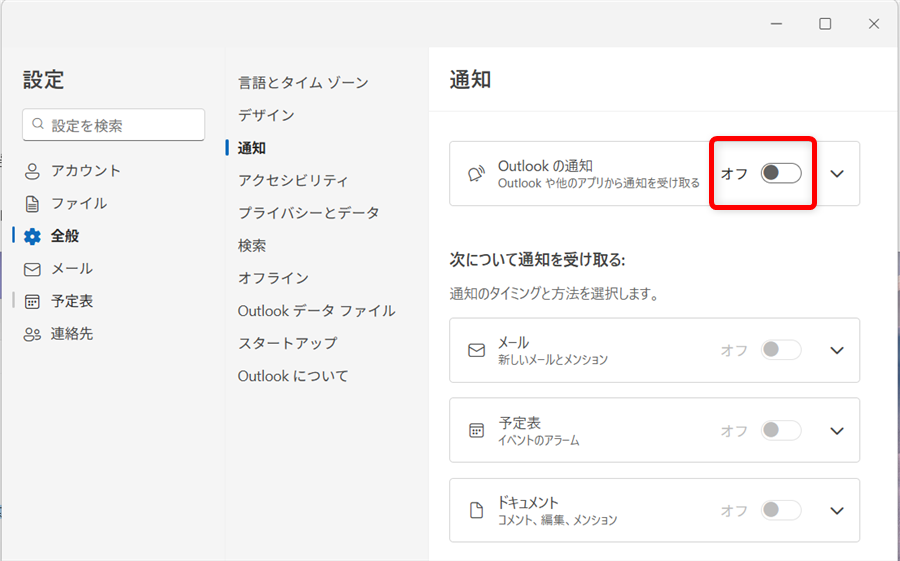Click the Outlook notification bell icon
Screen dimensions: 900x561
click(476, 173)
